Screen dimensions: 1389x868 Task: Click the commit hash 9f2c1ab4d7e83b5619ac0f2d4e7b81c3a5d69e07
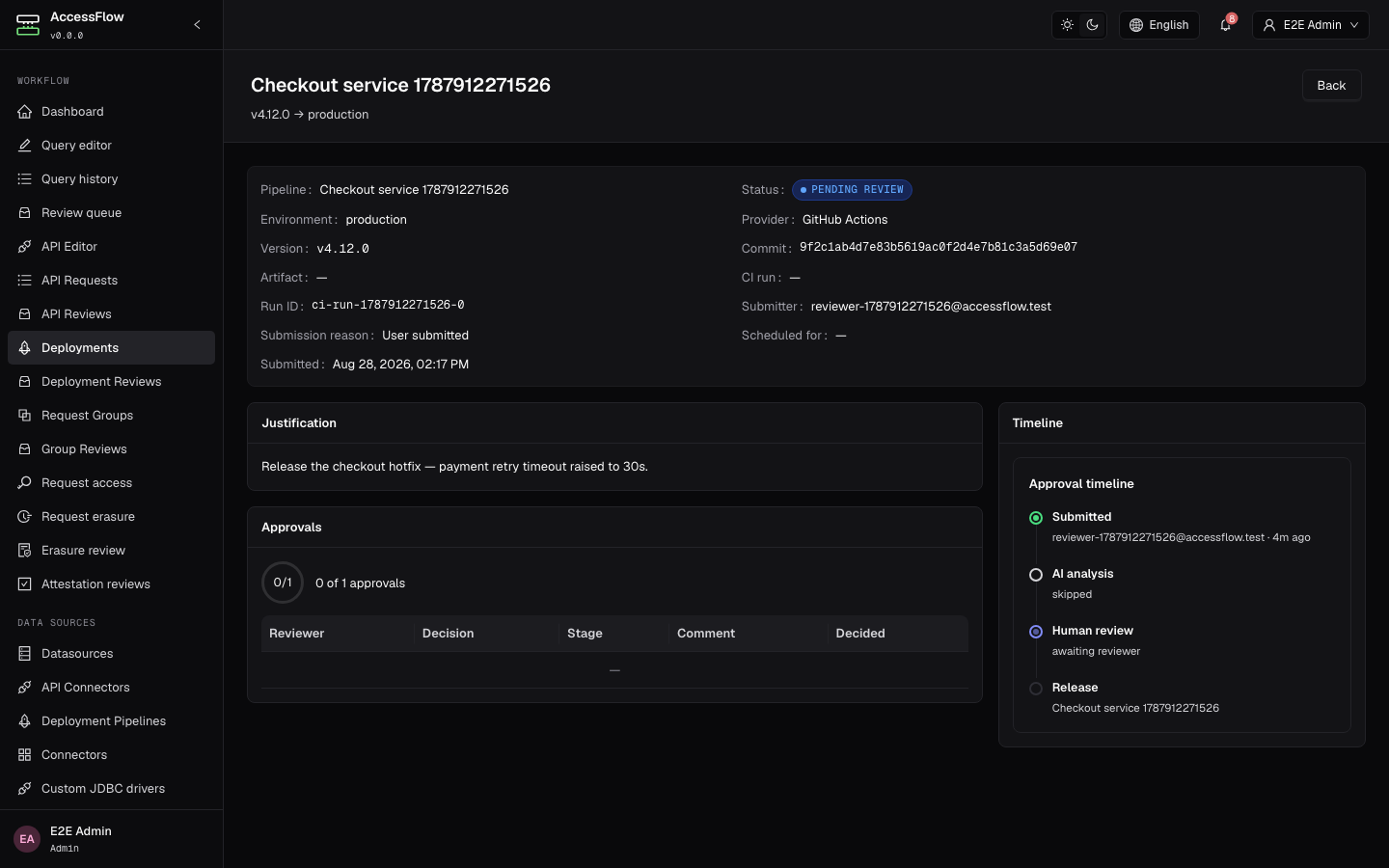point(939,248)
